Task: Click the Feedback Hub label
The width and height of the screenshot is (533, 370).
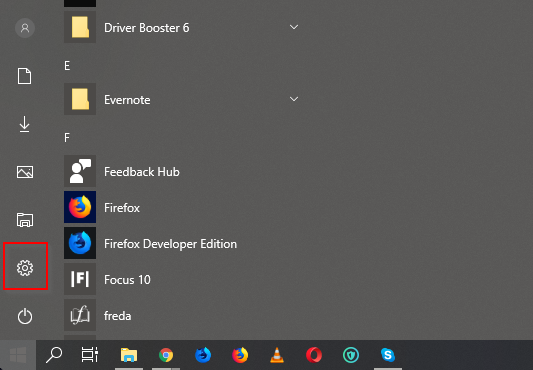Action: (142, 172)
